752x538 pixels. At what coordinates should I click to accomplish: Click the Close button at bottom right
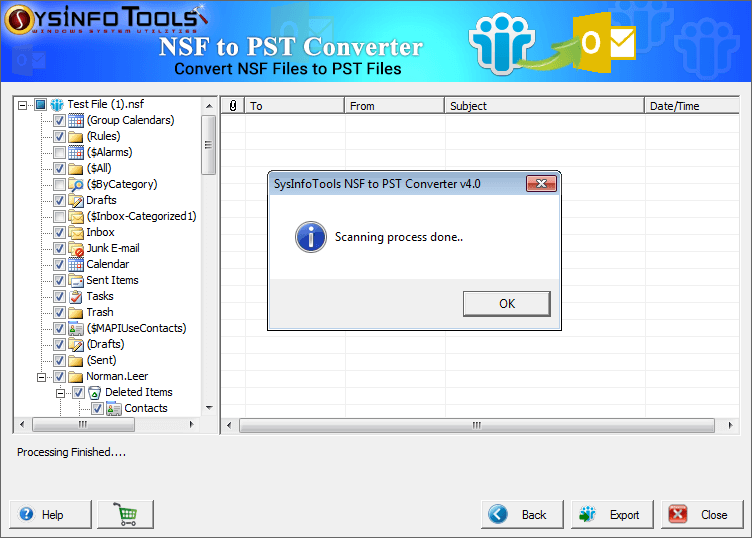702,515
